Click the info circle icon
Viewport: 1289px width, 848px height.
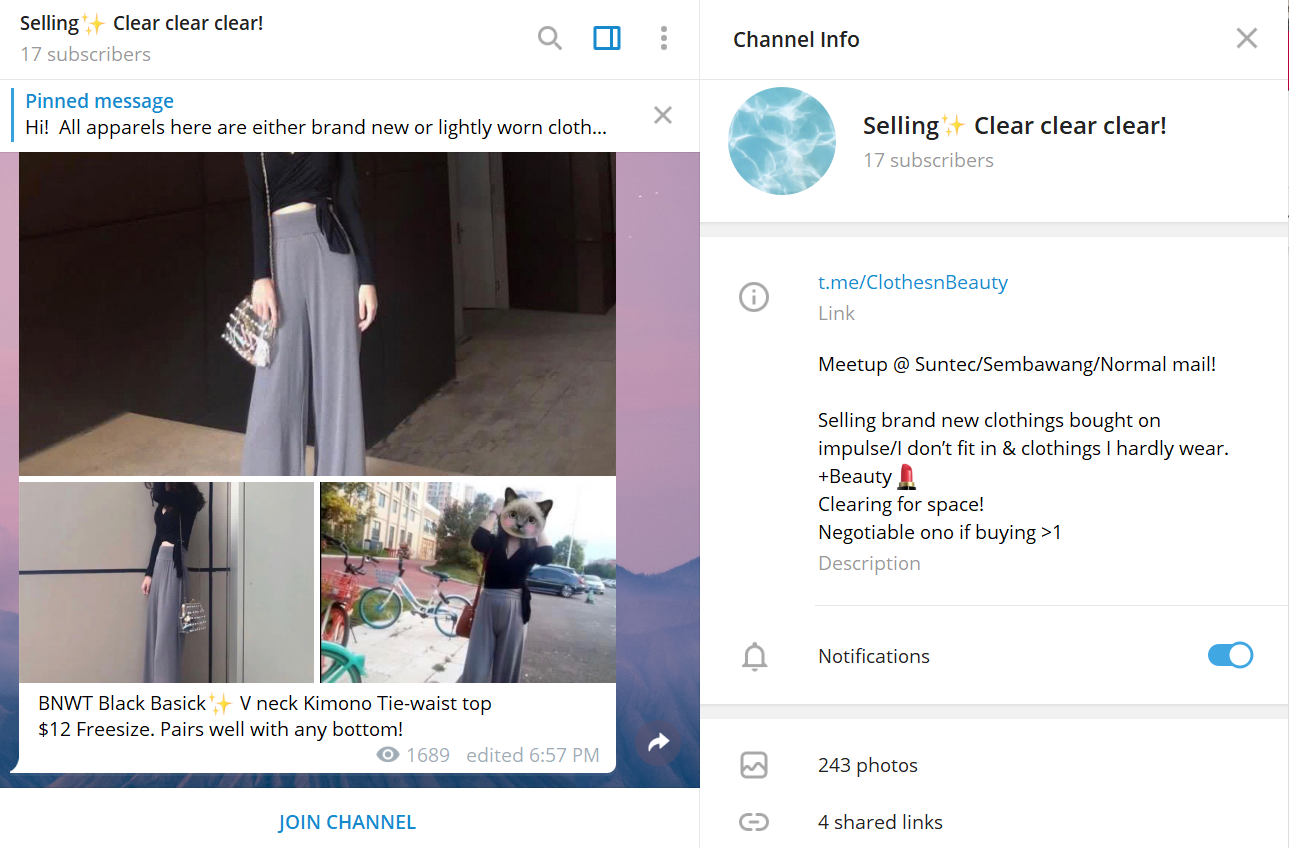coord(754,297)
